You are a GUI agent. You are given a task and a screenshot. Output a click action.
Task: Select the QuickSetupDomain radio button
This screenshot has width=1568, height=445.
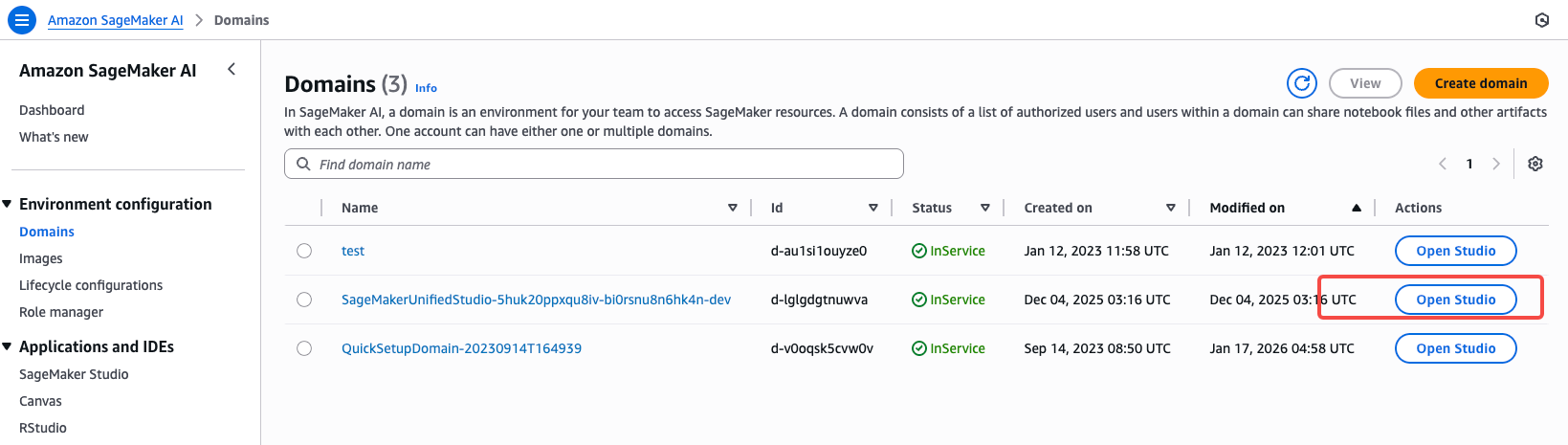[x=304, y=348]
